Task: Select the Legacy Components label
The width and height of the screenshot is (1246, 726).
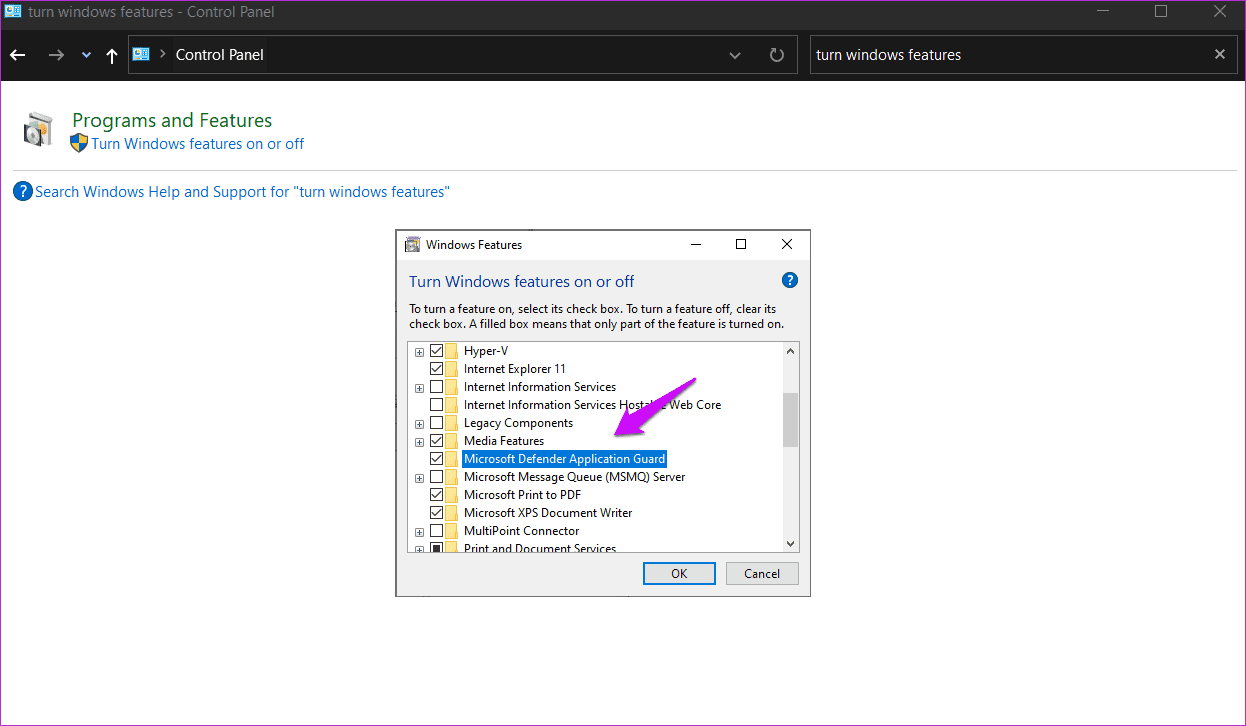Action: 518,423
